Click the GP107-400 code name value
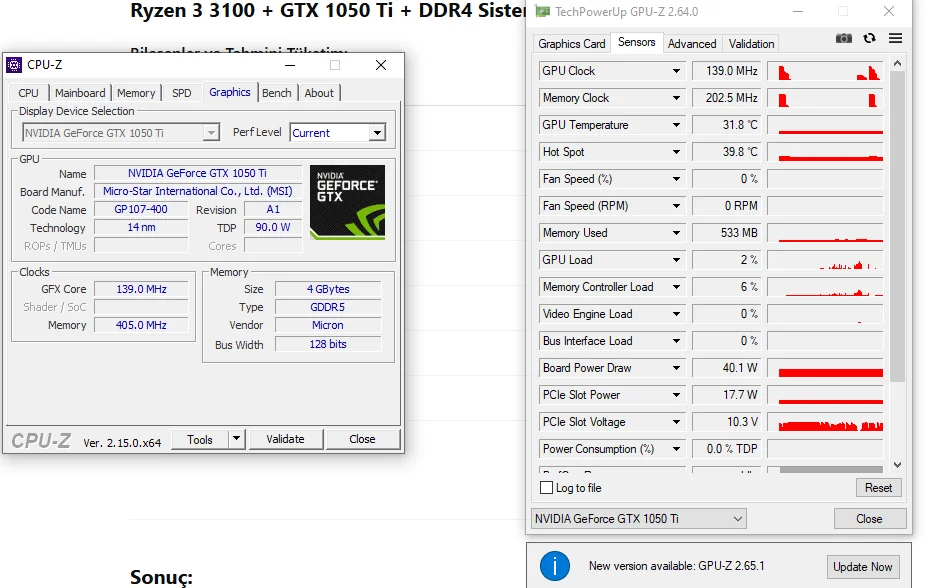Image resolution: width=934 pixels, height=588 pixels. pyautogui.click(x=141, y=210)
